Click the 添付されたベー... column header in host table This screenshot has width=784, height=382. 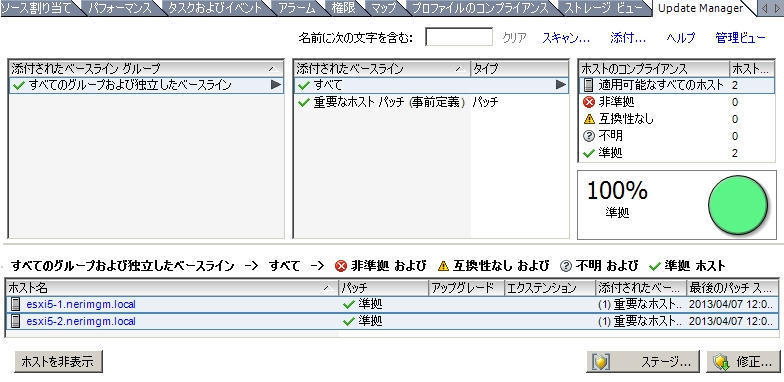point(641,288)
